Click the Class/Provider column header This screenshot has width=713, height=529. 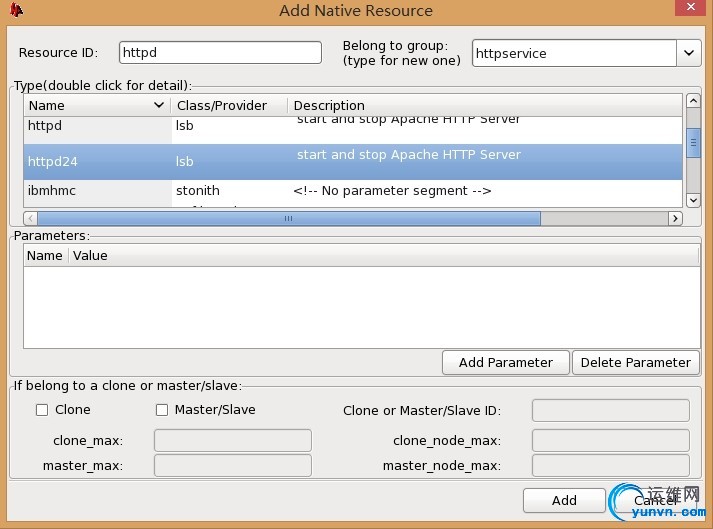pos(229,106)
